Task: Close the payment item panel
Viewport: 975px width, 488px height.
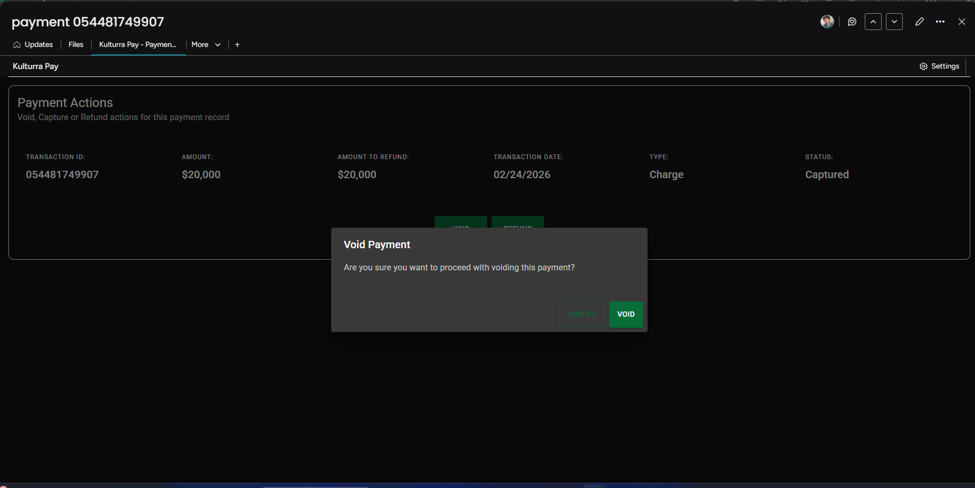Action: click(x=961, y=22)
